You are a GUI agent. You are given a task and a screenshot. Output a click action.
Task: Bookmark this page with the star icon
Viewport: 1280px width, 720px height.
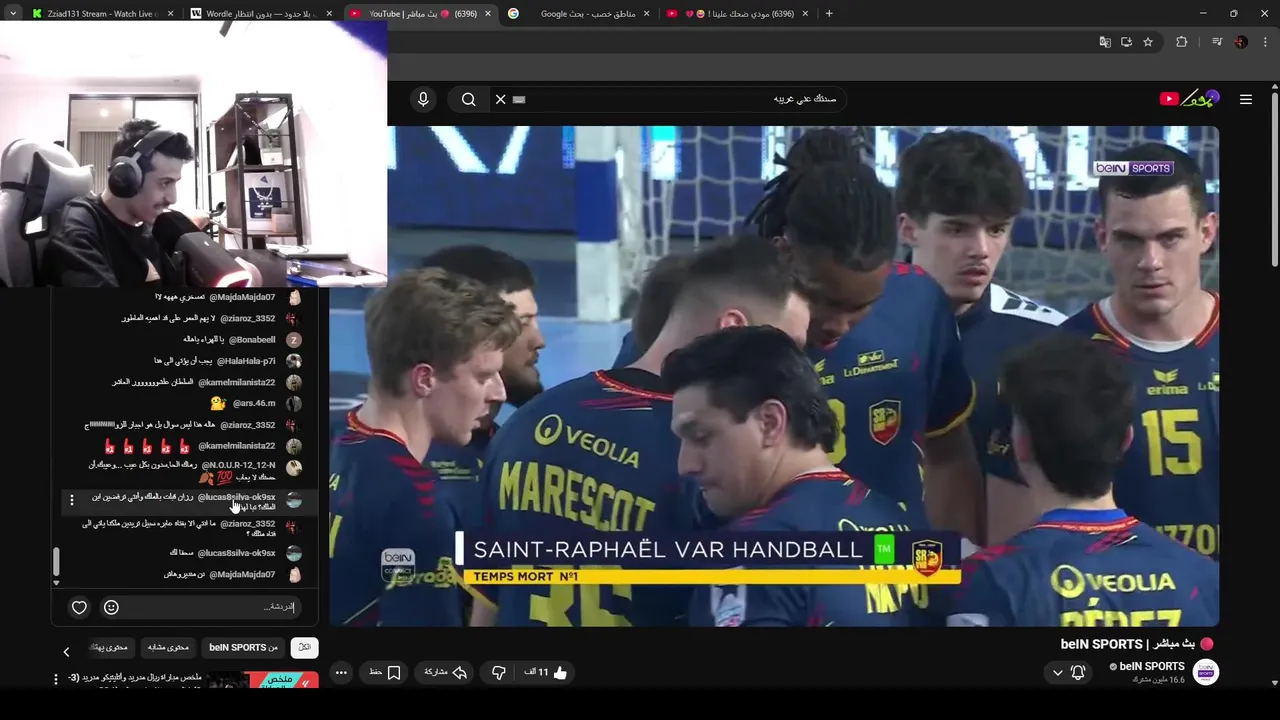(x=1148, y=42)
